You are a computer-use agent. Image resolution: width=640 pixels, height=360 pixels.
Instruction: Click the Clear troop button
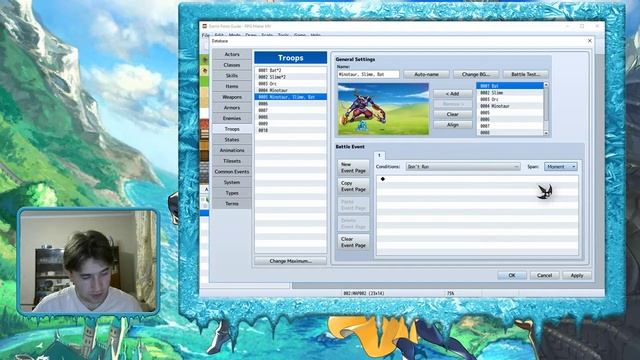point(452,114)
